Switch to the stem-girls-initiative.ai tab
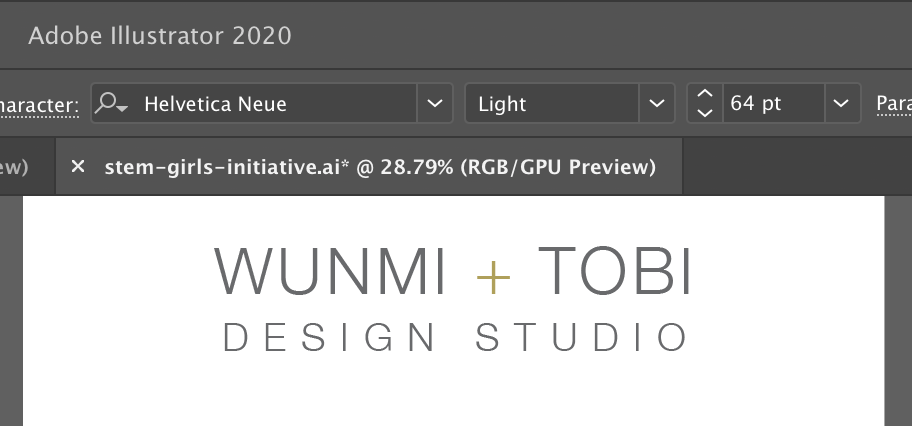The image size is (912, 426). point(380,167)
